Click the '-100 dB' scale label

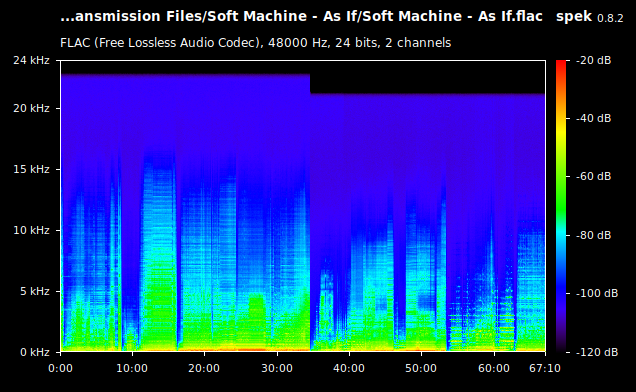(597, 293)
